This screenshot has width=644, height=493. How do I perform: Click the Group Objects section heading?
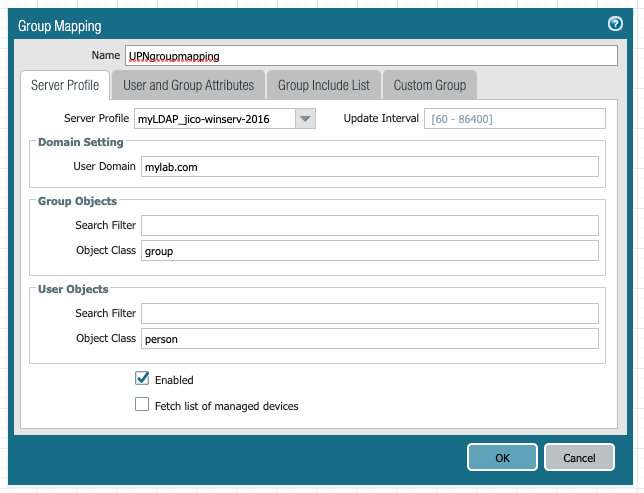(x=77, y=201)
